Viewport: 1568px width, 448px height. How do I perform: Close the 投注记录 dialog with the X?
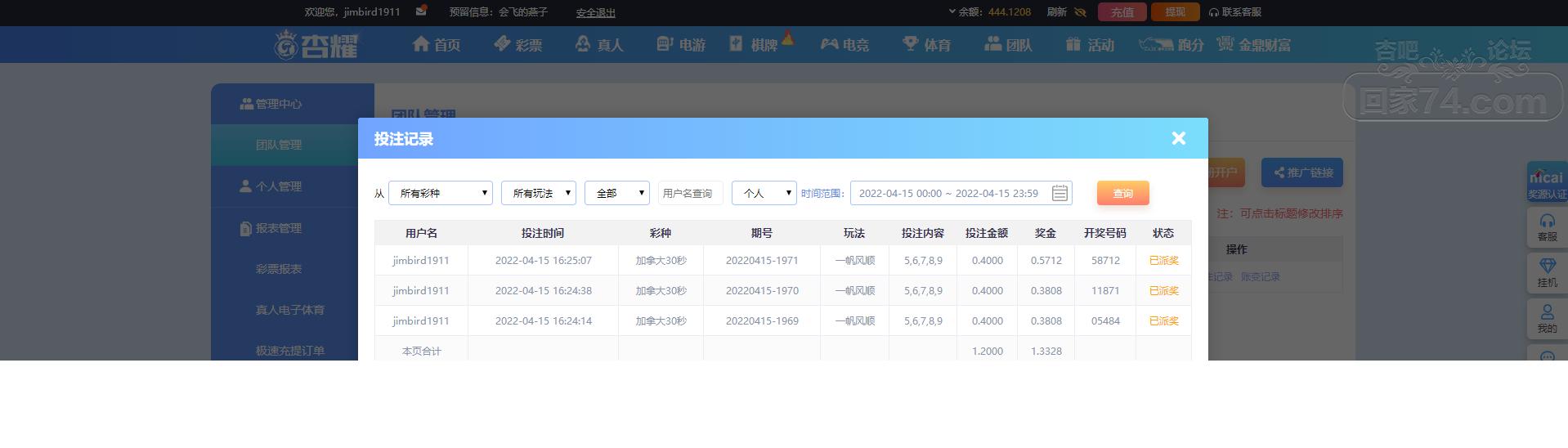pos(1178,138)
